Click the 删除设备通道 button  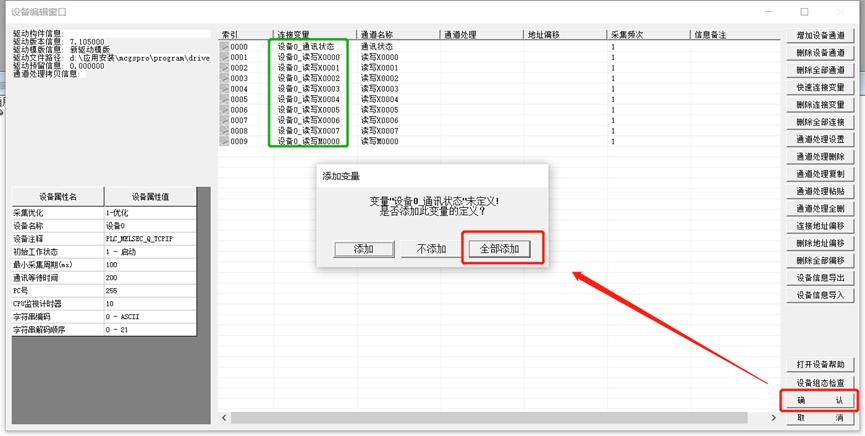(x=820, y=53)
